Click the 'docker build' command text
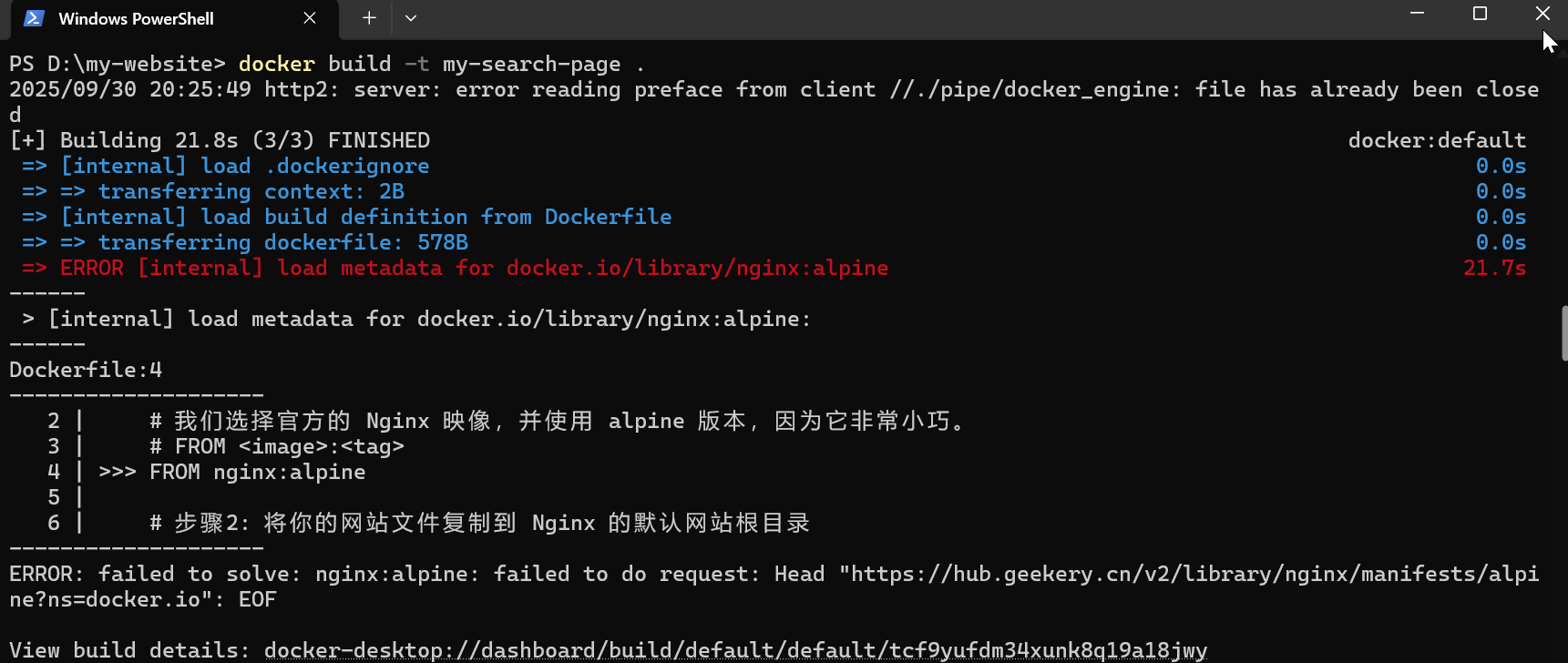Image resolution: width=1568 pixels, height=663 pixels. [x=314, y=64]
